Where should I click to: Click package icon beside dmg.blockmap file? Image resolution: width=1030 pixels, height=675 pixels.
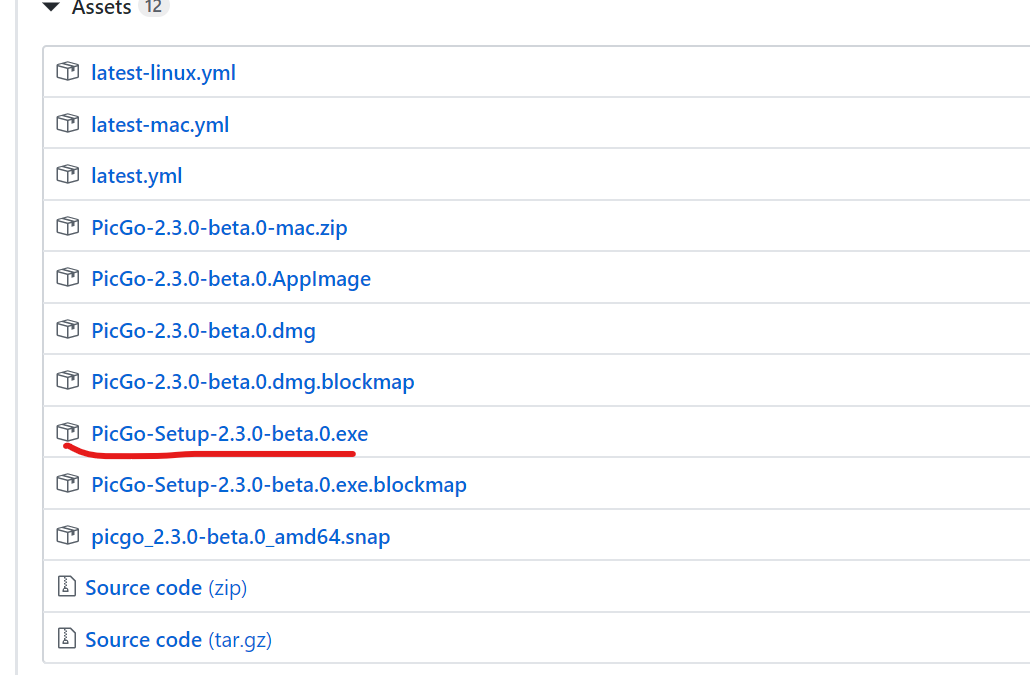(68, 380)
